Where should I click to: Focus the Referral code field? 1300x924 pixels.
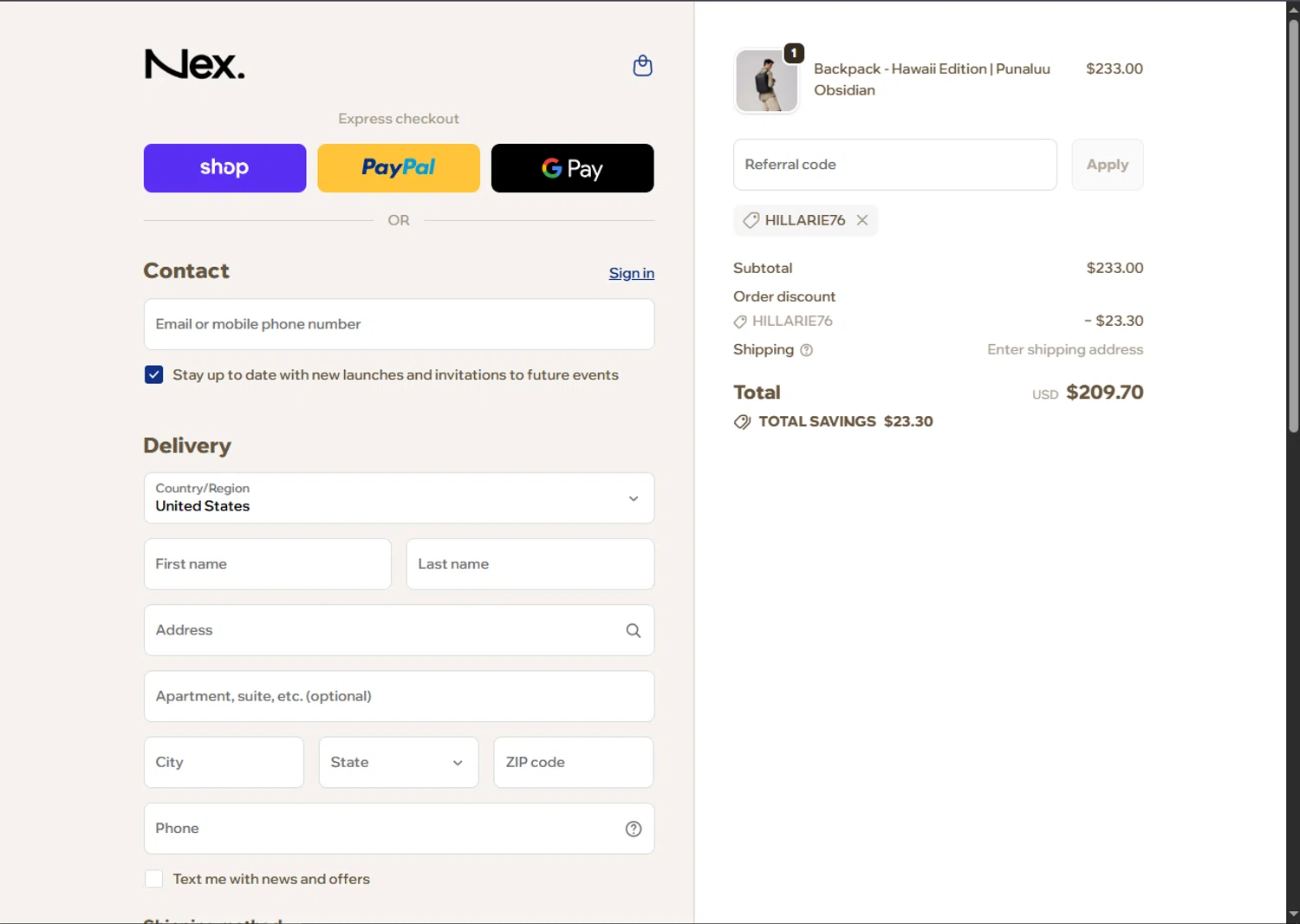pyautogui.click(x=895, y=165)
